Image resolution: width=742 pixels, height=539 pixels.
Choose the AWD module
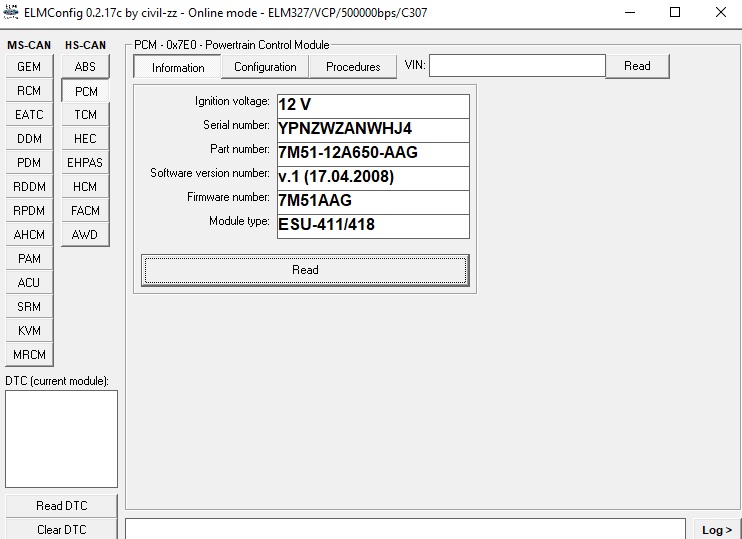[85, 235]
